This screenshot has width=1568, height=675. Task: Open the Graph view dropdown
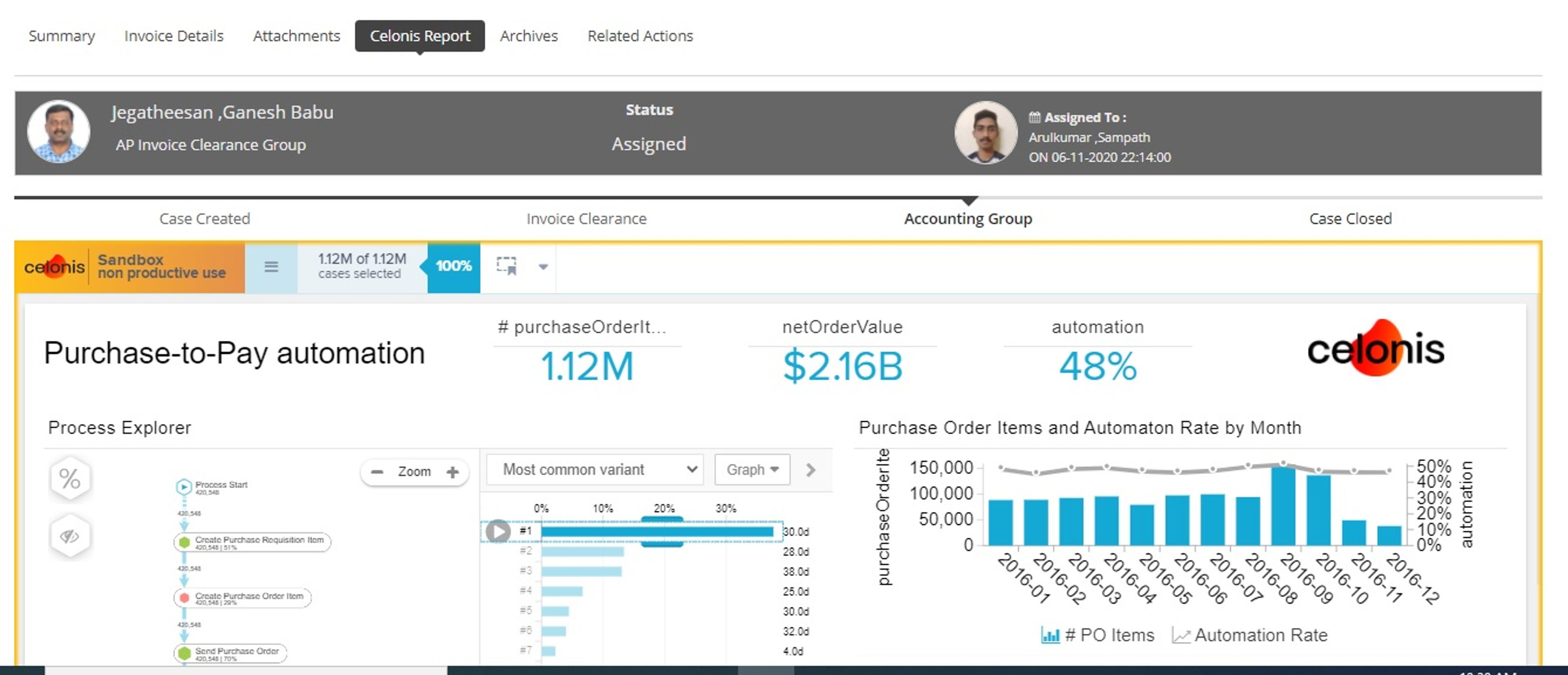click(x=752, y=470)
